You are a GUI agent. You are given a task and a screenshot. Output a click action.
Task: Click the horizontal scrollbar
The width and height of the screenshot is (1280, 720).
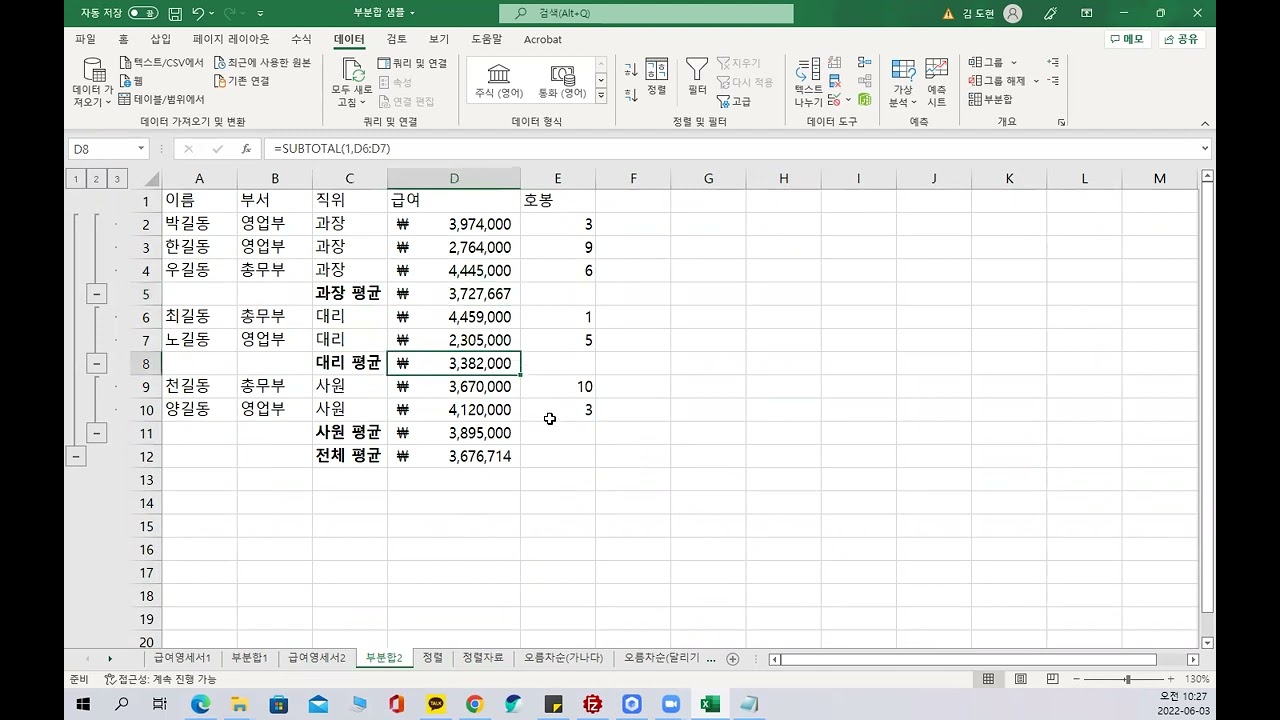969,659
